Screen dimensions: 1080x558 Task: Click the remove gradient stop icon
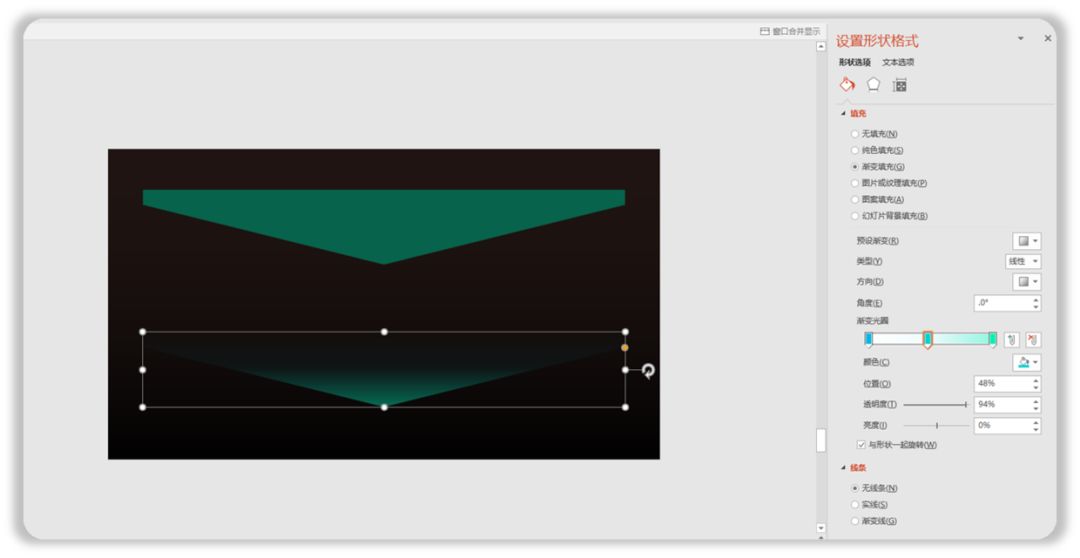coord(1032,340)
